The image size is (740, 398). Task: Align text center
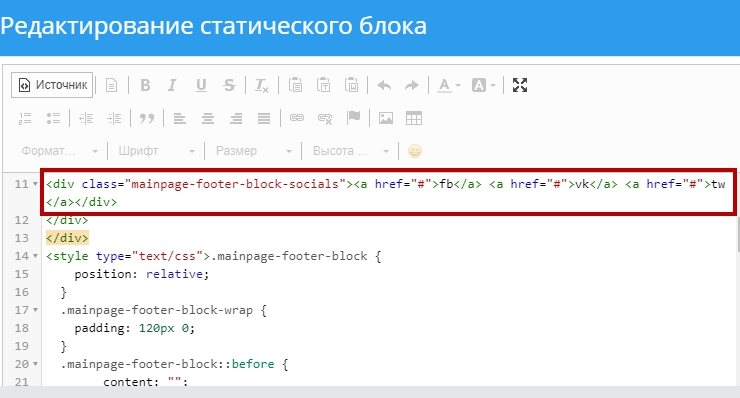[208, 119]
